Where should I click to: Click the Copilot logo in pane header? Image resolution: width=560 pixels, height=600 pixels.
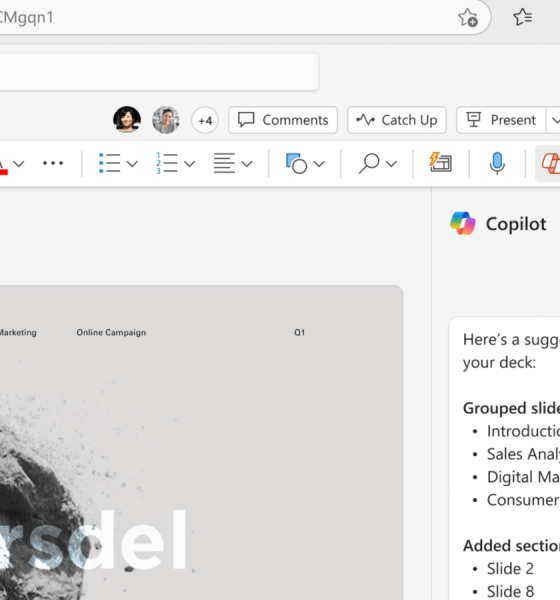463,223
